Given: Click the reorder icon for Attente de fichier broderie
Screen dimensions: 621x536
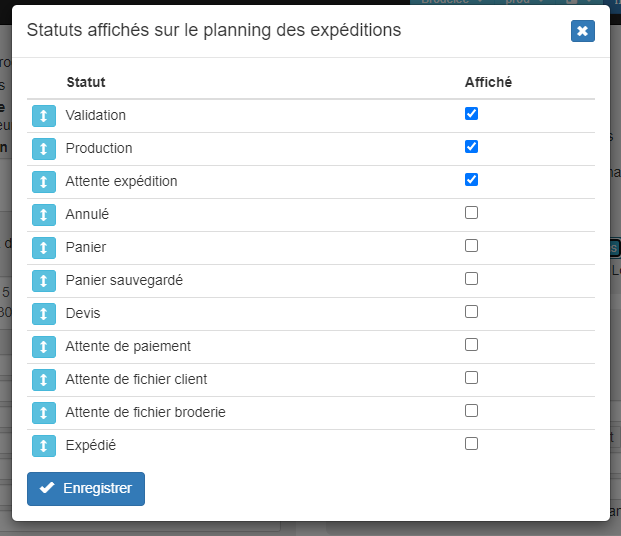Looking at the screenshot, I should pyautogui.click(x=44, y=413).
